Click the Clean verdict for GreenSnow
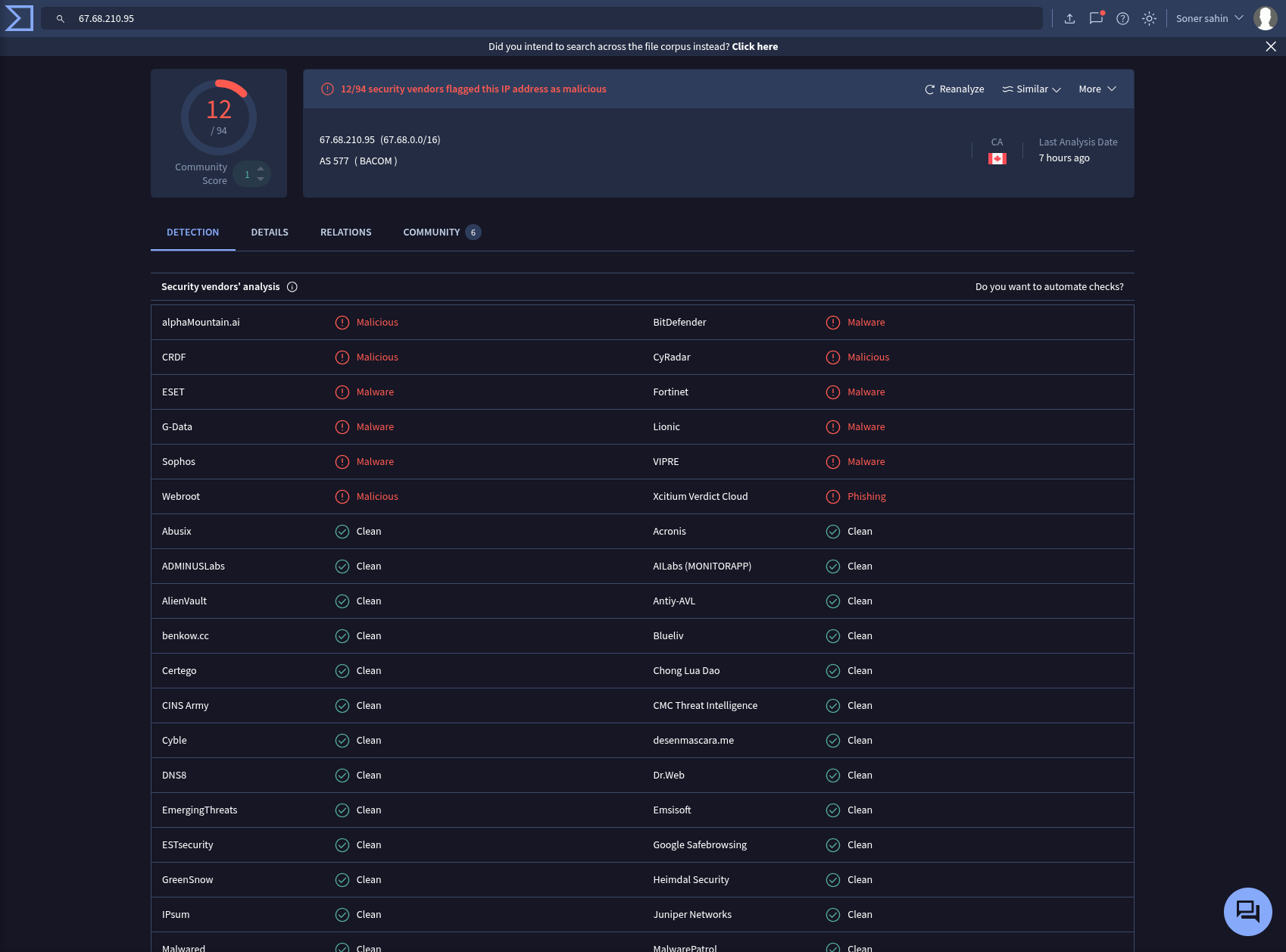This screenshot has width=1286, height=952. pyautogui.click(x=369, y=880)
